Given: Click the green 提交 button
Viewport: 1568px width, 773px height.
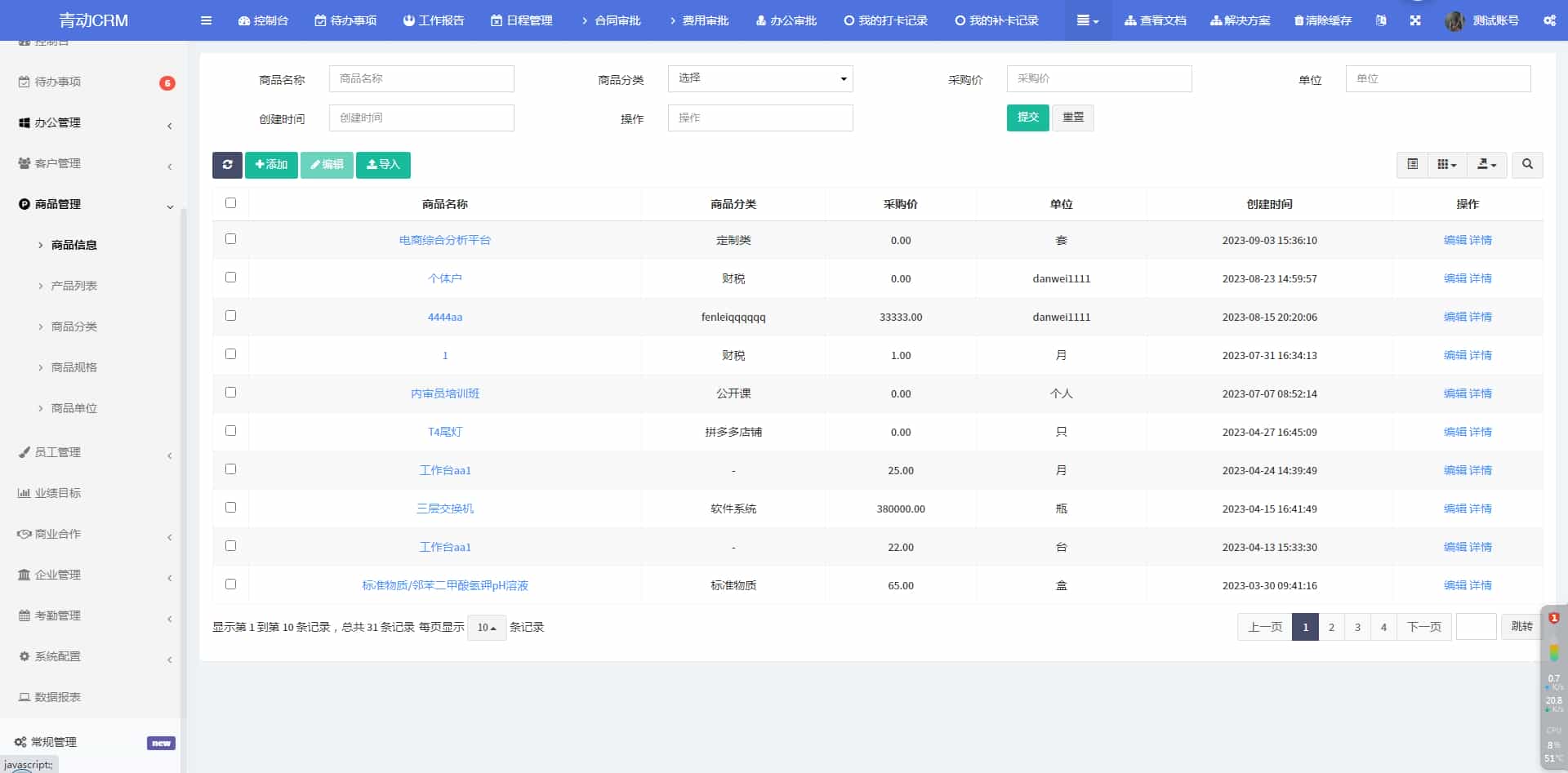Looking at the screenshot, I should point(1027,118).
